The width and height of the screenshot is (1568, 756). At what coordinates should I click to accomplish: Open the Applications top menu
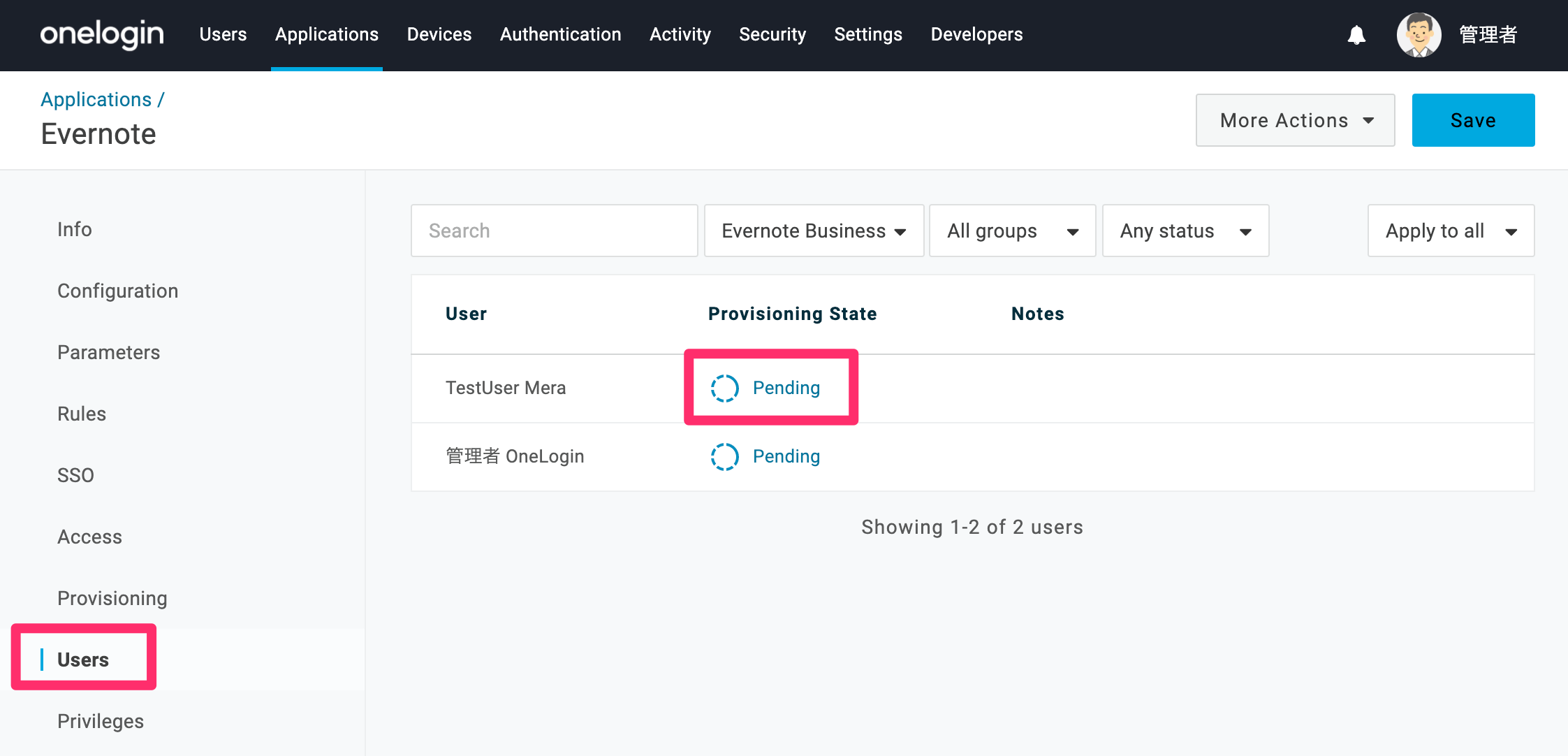pyautogui.click(x=326, y=34)
